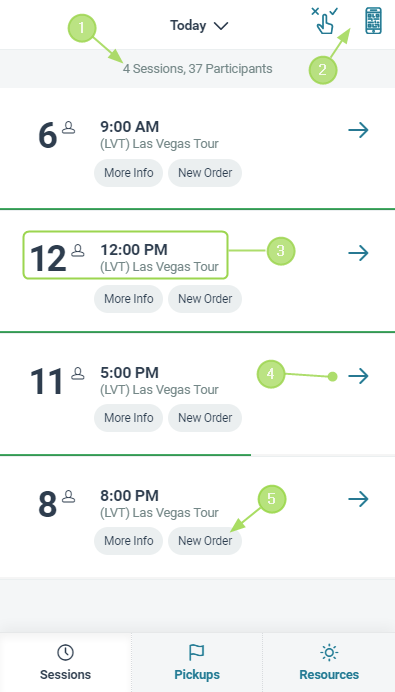395x692 pixels.
Task: Open the 5:00 PM session arrow
Action: (358, 376)
